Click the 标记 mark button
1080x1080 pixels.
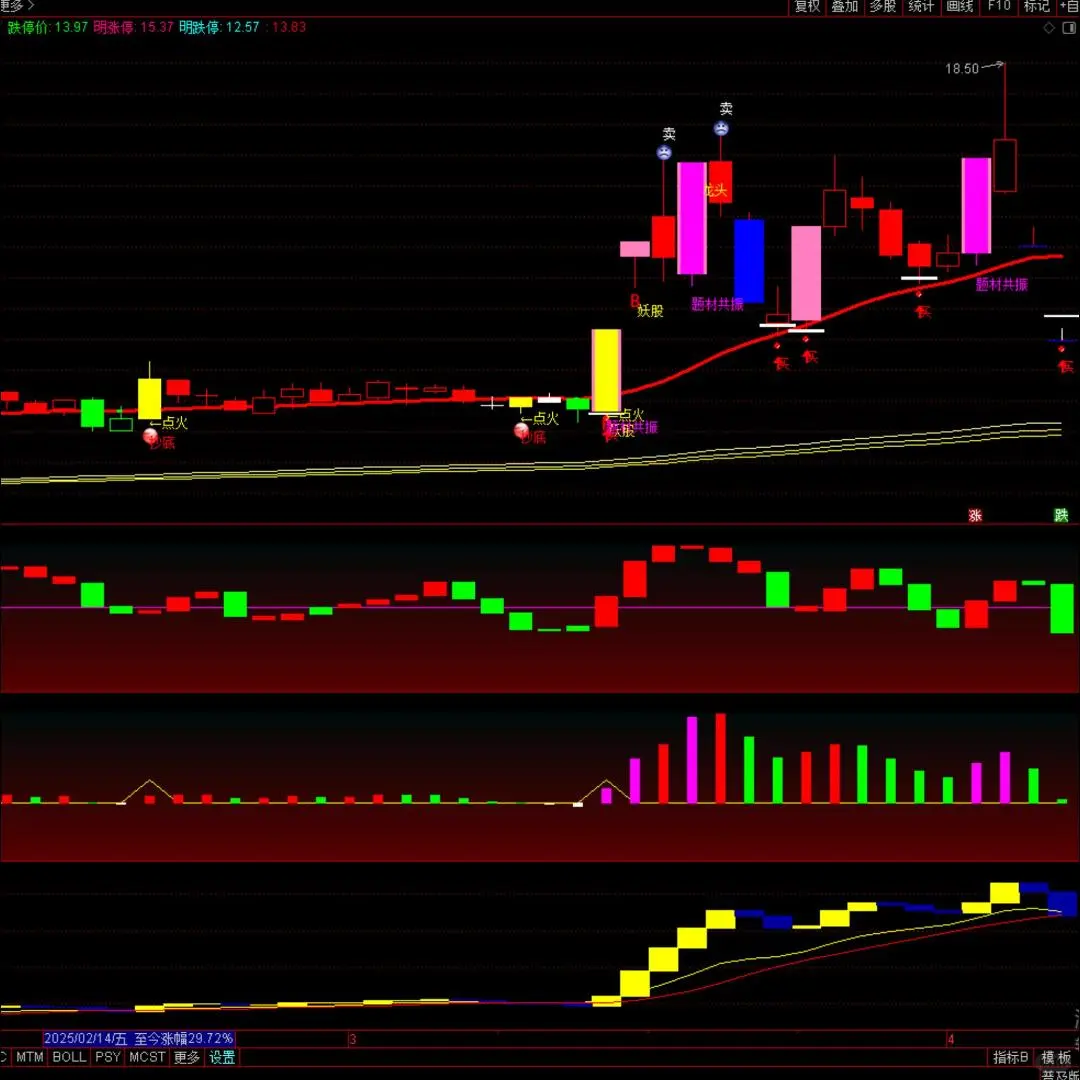(1037, 7)
